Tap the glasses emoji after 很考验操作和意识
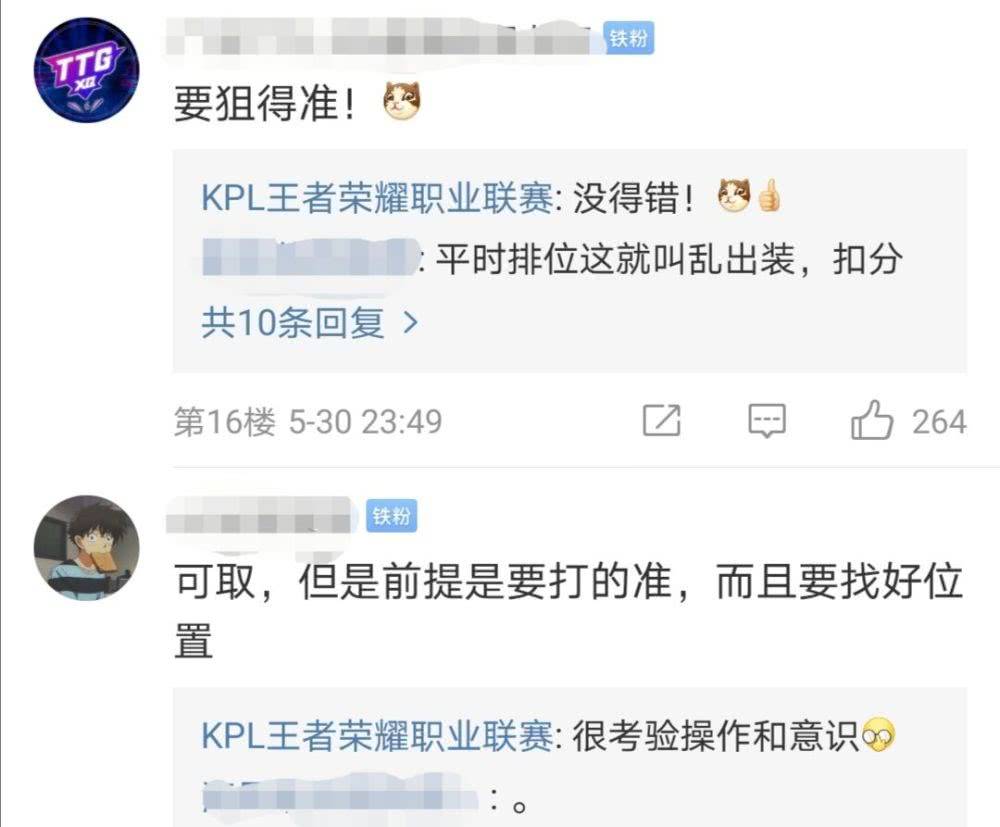 878,735
